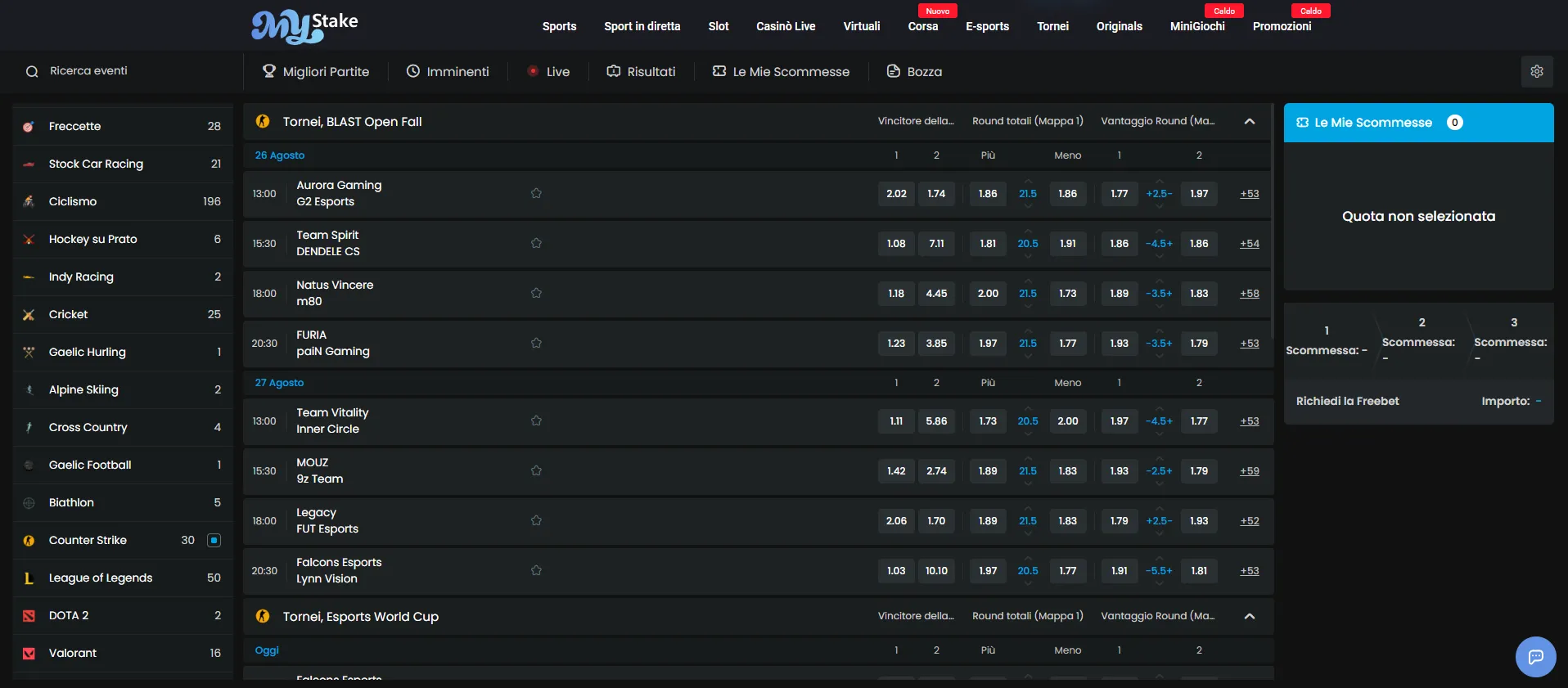Increase round total line for Team Vitality match
This screenshot has height=688, width=1568.
point(1028,410)
